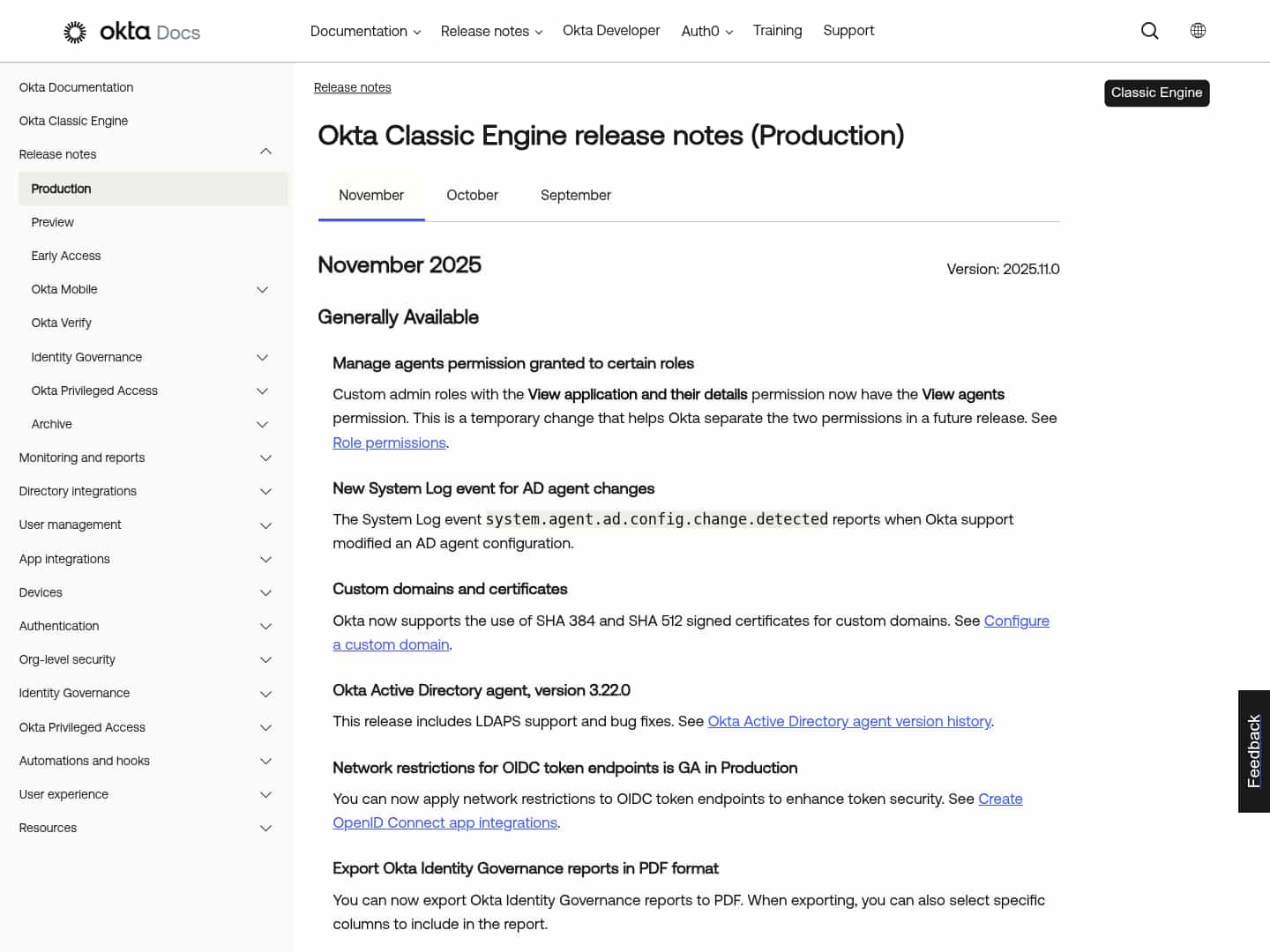Expand the Okta Mobile sidebar entry
1270x952 pixels.
(x=262, y=289)
